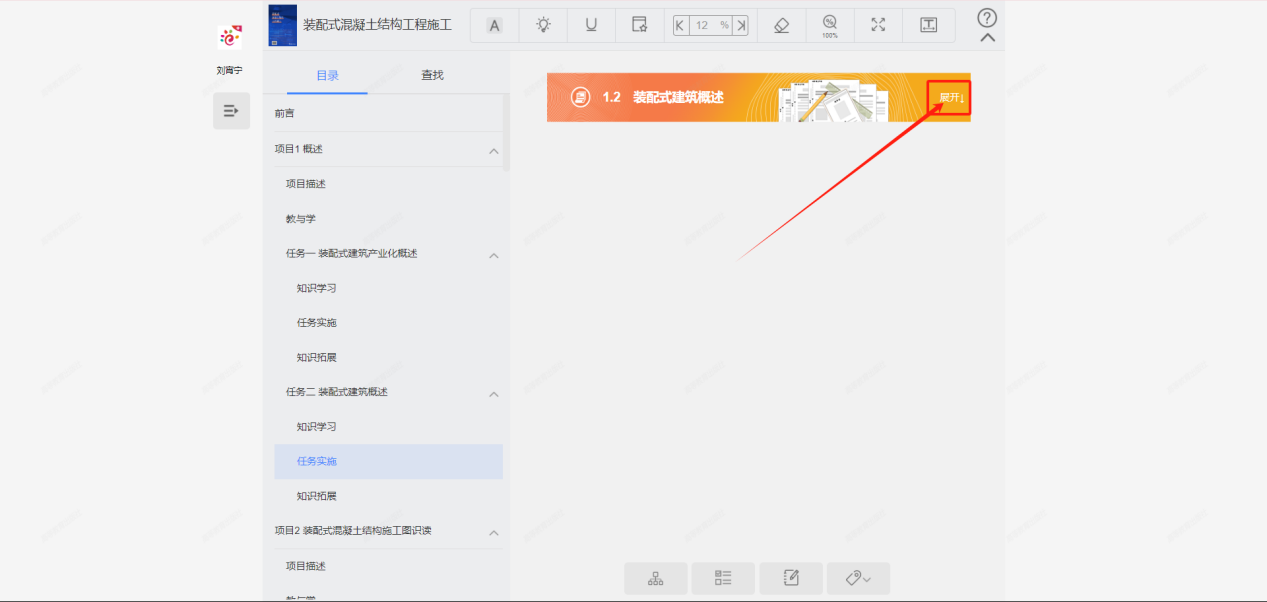Collapse '任务一 装配式建筑产业化概述' chevron

pyautogui.click(x=493, y=255)
